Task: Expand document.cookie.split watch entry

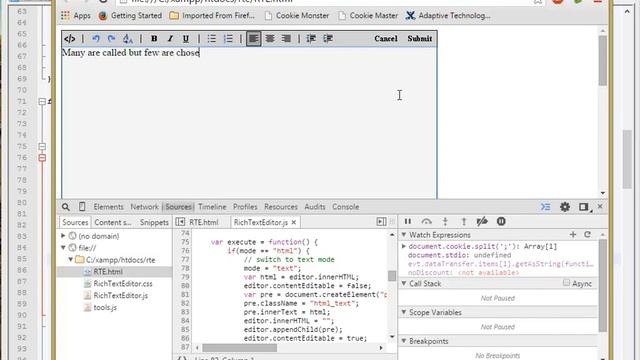Action: pyautogui.click(x=404, y=246)
